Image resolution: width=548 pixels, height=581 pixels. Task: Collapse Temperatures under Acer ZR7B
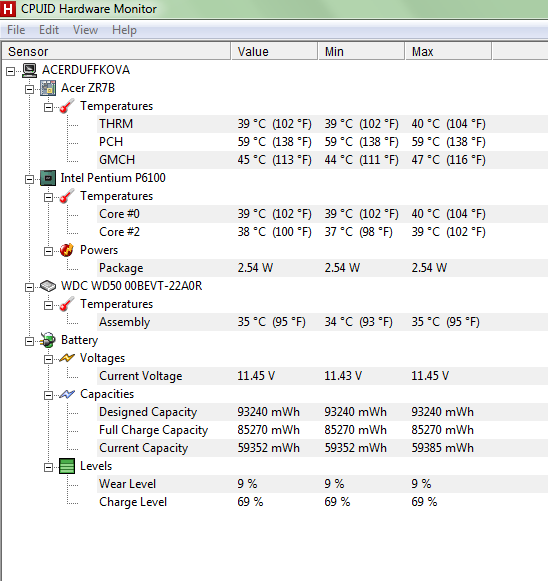tap(49, 107)
